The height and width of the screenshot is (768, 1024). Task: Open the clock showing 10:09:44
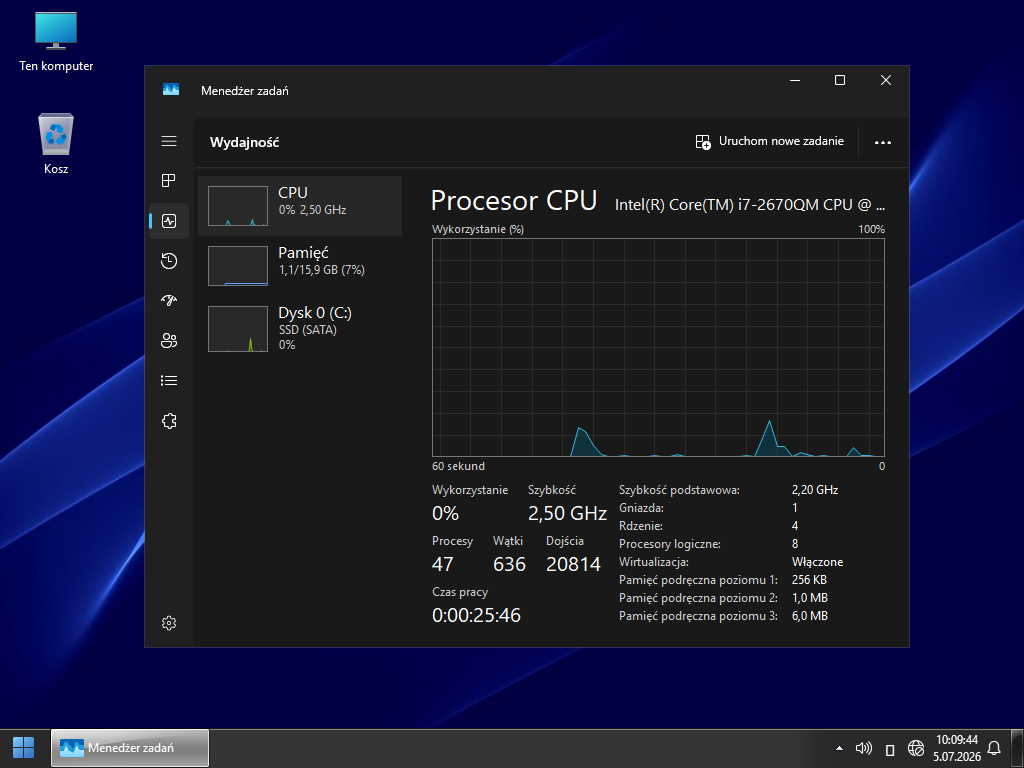[x=957, y=748]
